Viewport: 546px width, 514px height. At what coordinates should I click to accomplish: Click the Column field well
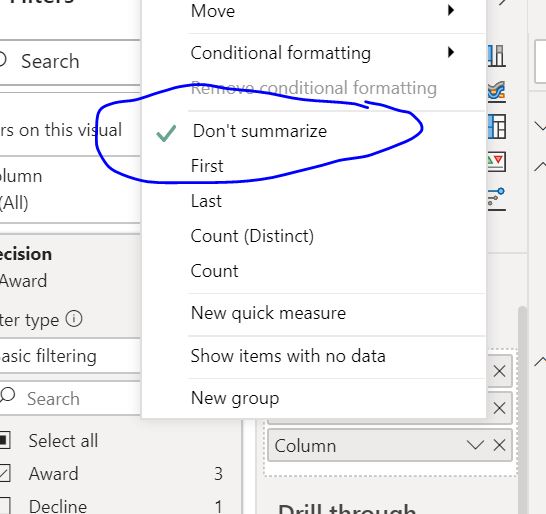tap(390, 445)
